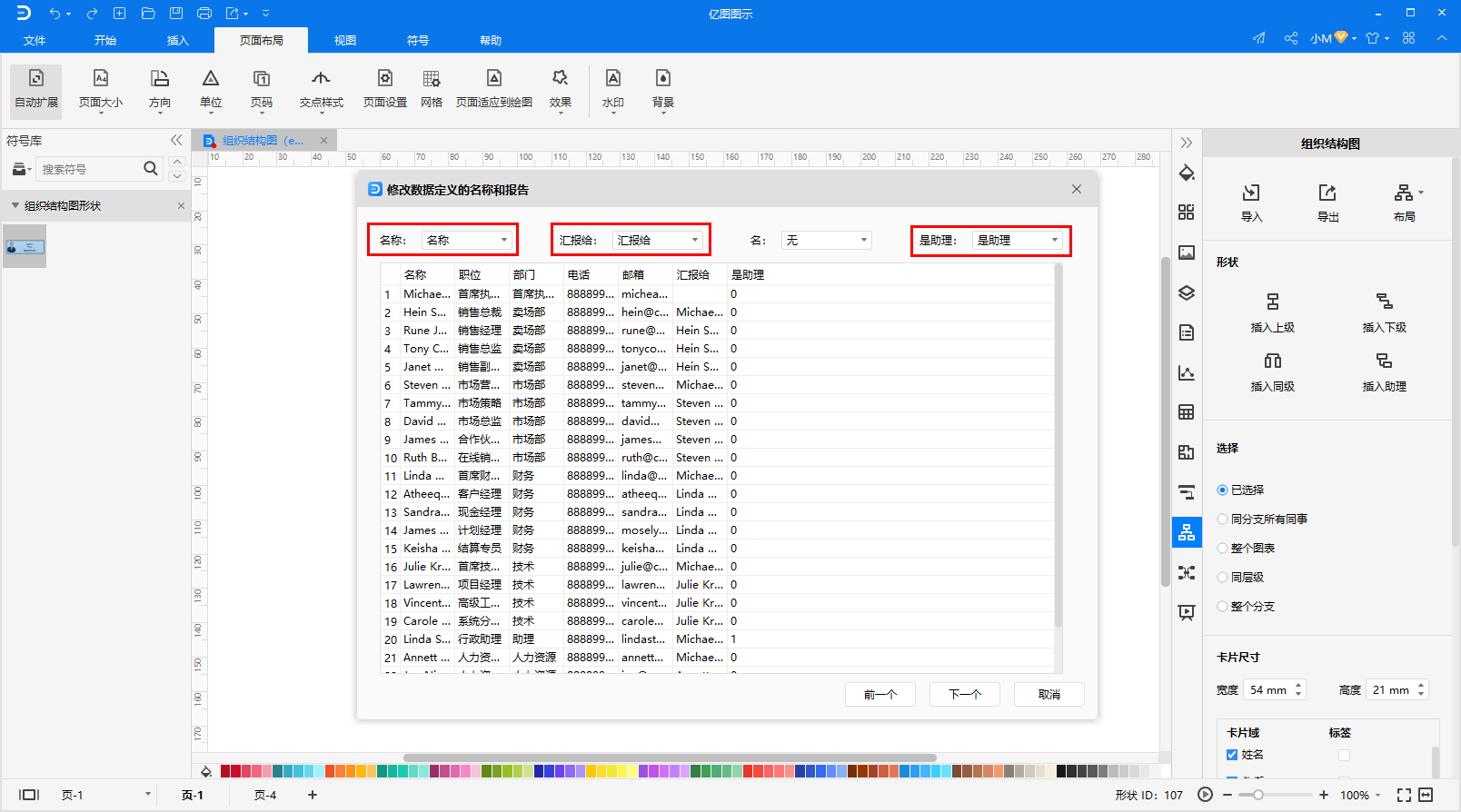This screenshot has height=812, width=1461.
Task: Click the 下一个 next button
Action: click(965, 694)
